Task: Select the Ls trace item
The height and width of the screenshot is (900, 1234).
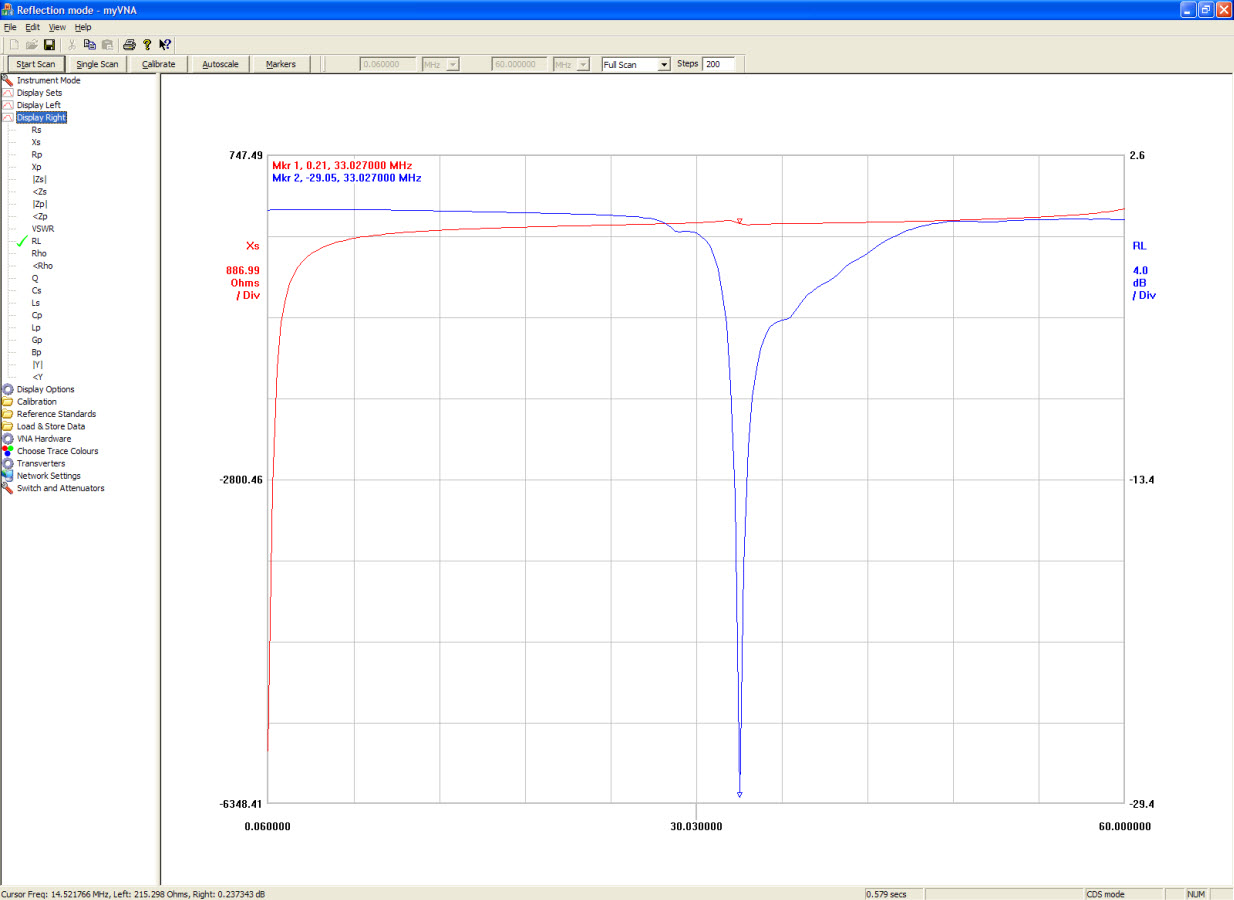Action: click(36, 303)
